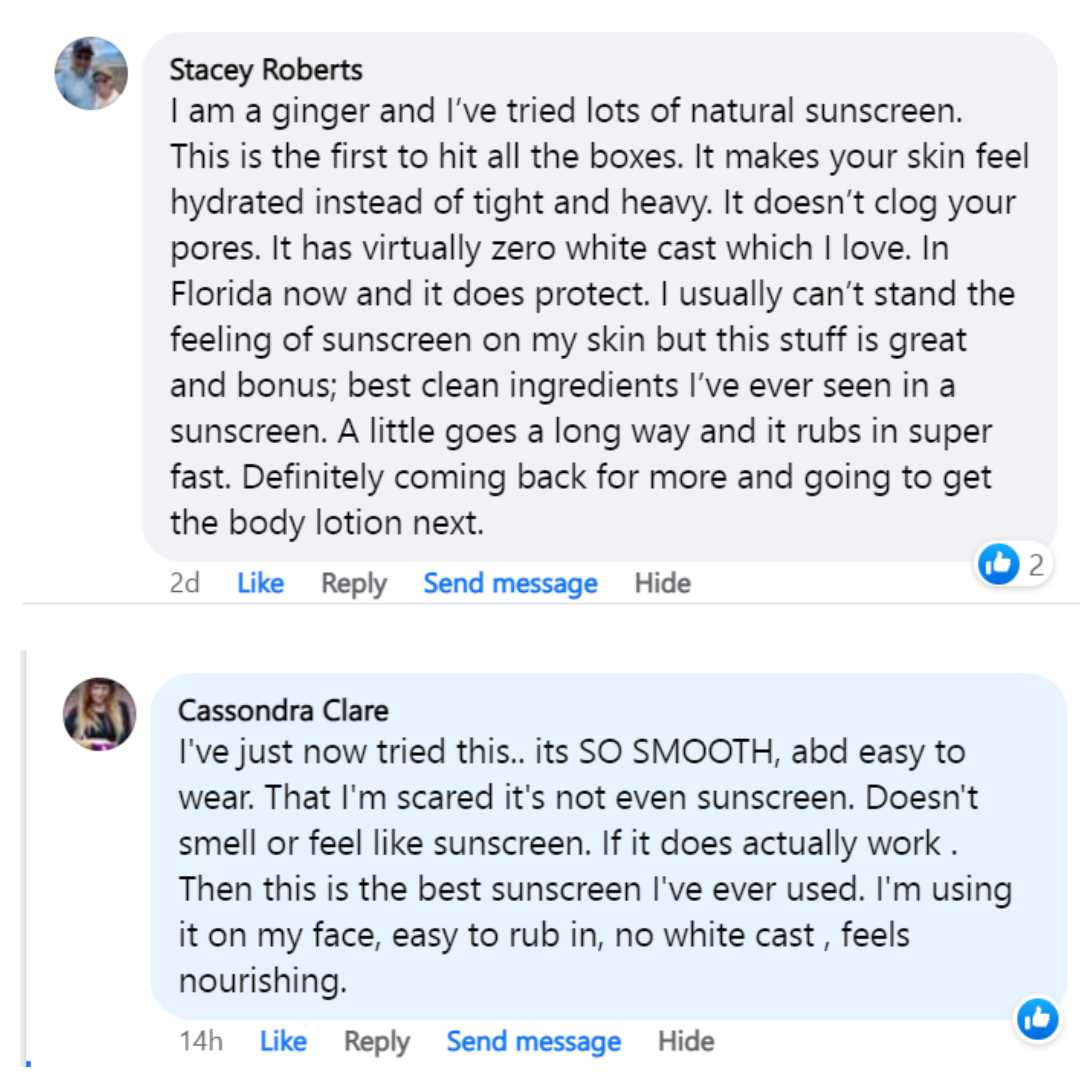Click the 14h timestamp under Cassondra's comment
Viewport: 1080px width, 1080px height.
point(201,1041)
